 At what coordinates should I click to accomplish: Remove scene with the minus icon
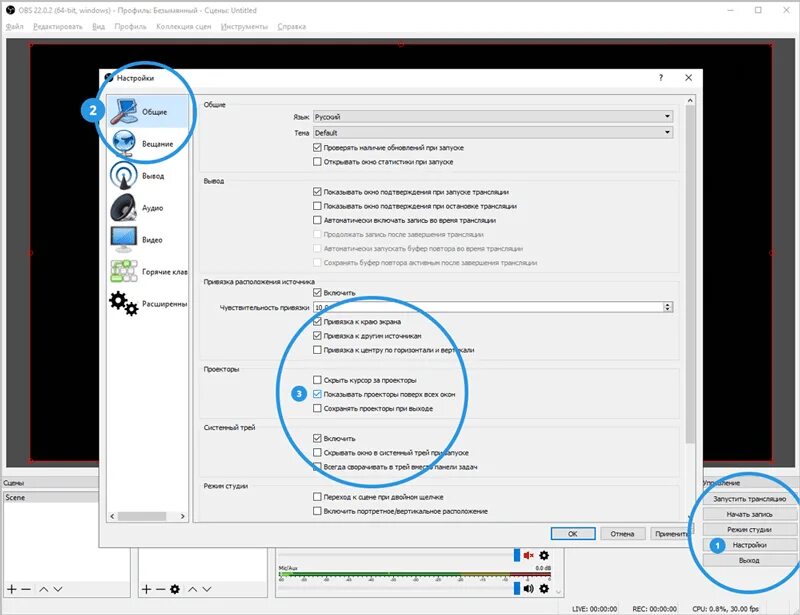[x=26, y=589]
